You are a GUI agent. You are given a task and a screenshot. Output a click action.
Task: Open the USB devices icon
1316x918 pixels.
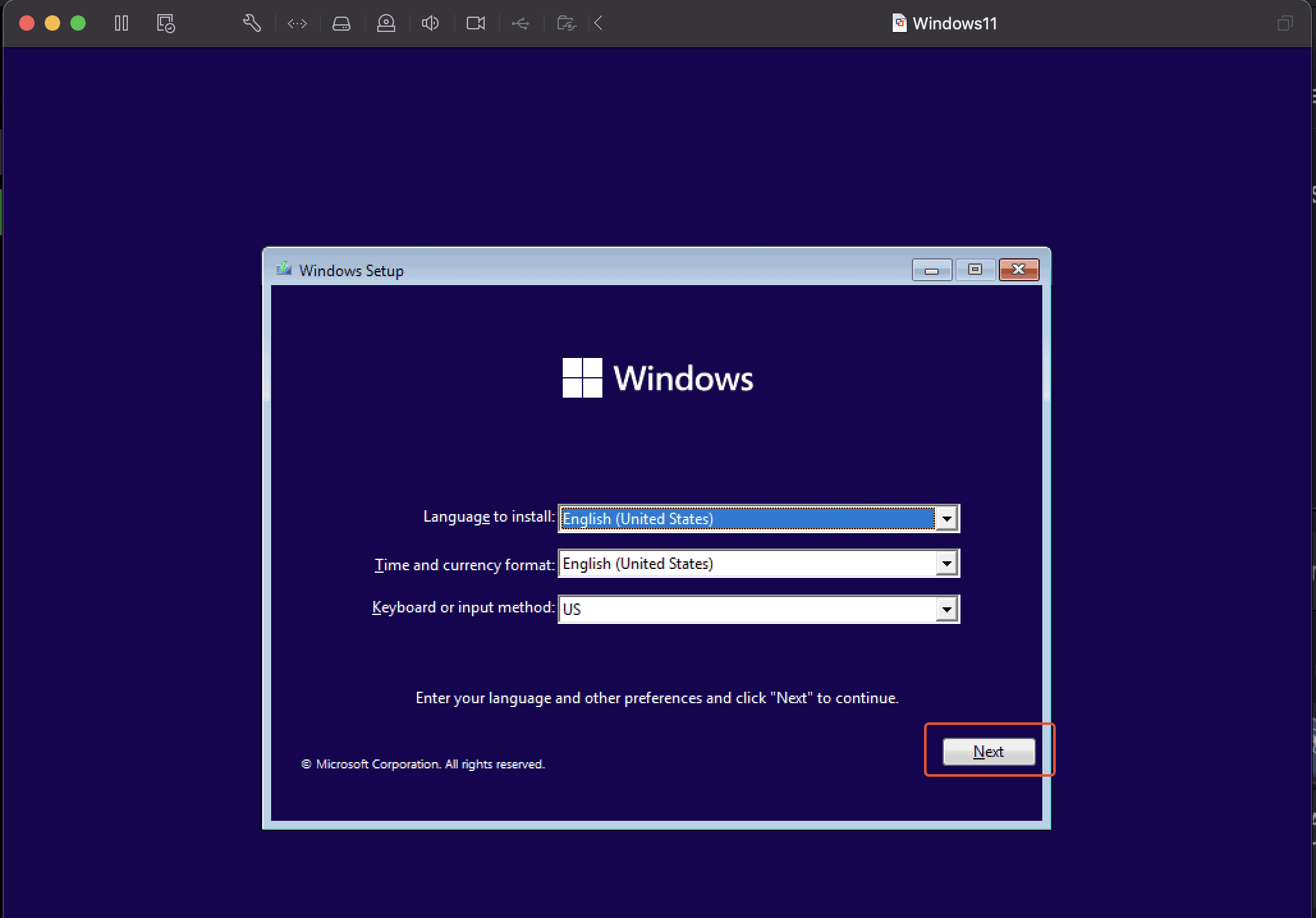(x=521, y=24)
